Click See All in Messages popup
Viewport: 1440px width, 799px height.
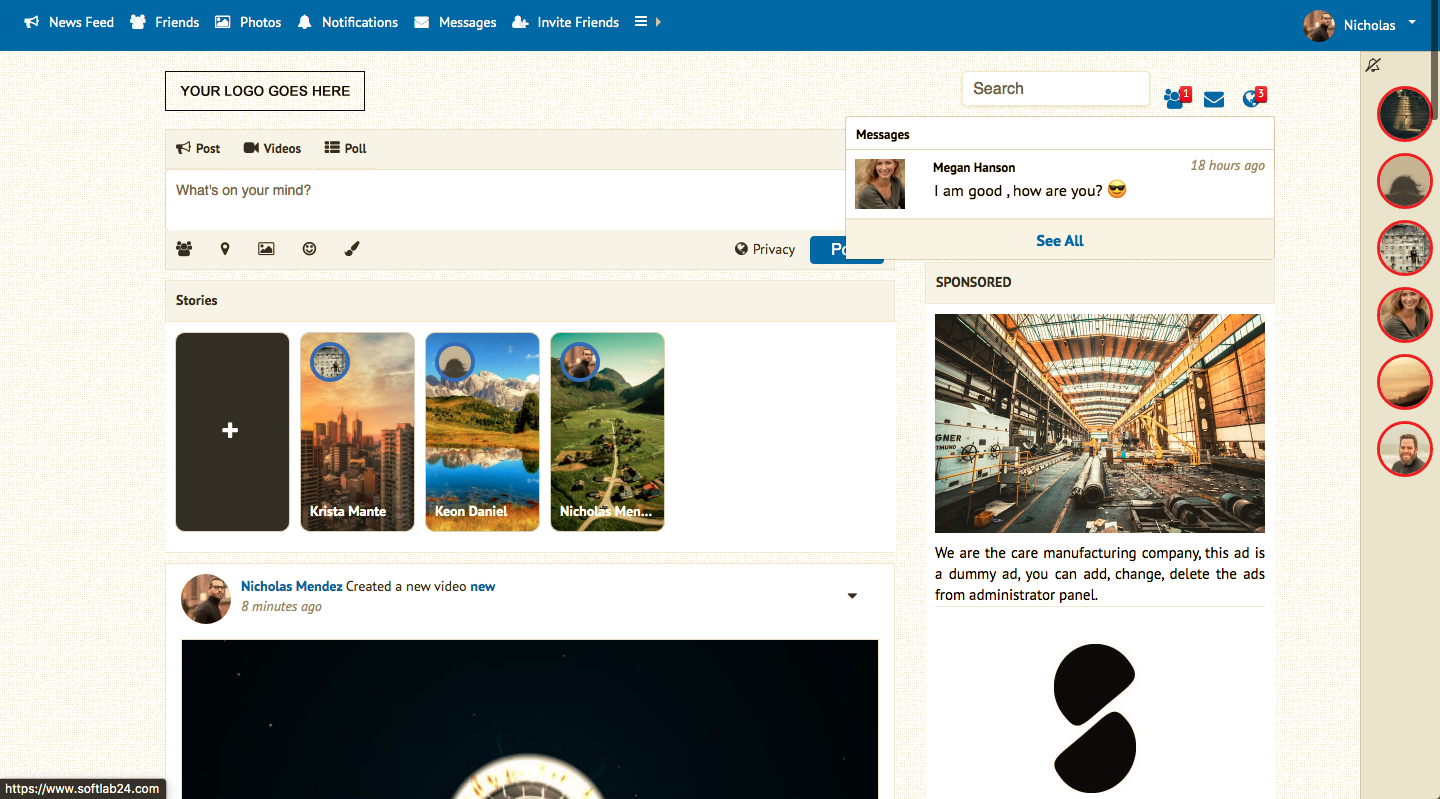point(1060,241)
